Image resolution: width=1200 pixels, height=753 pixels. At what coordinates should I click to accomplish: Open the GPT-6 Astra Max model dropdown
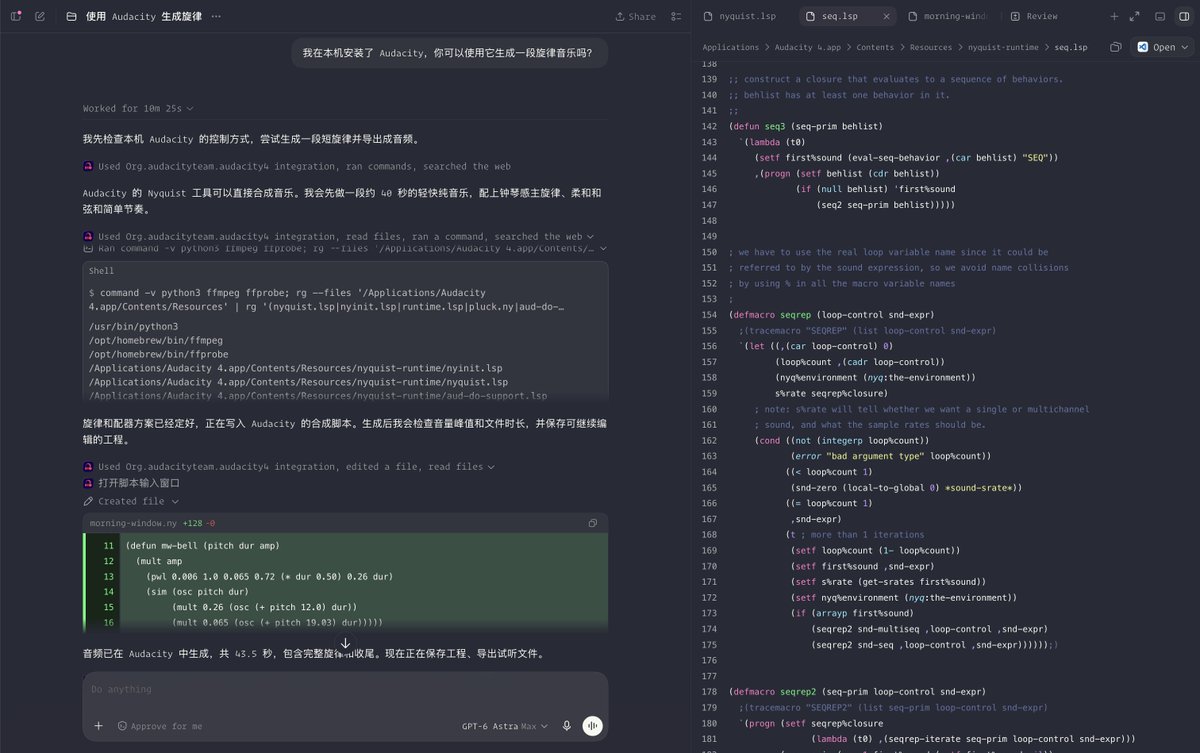[506, 726]
